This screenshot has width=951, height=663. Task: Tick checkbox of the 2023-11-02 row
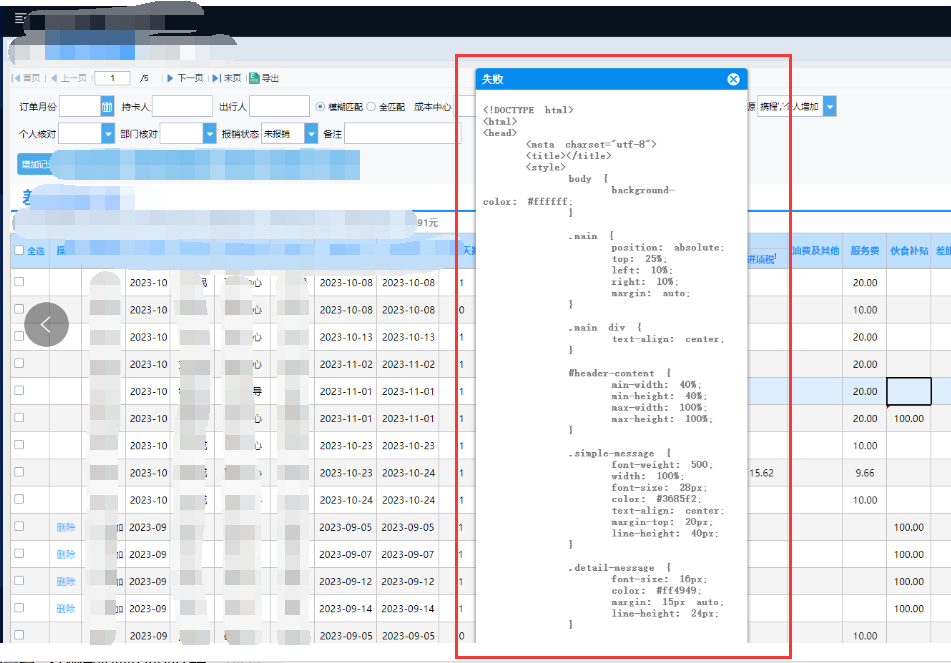click(19, 363)
